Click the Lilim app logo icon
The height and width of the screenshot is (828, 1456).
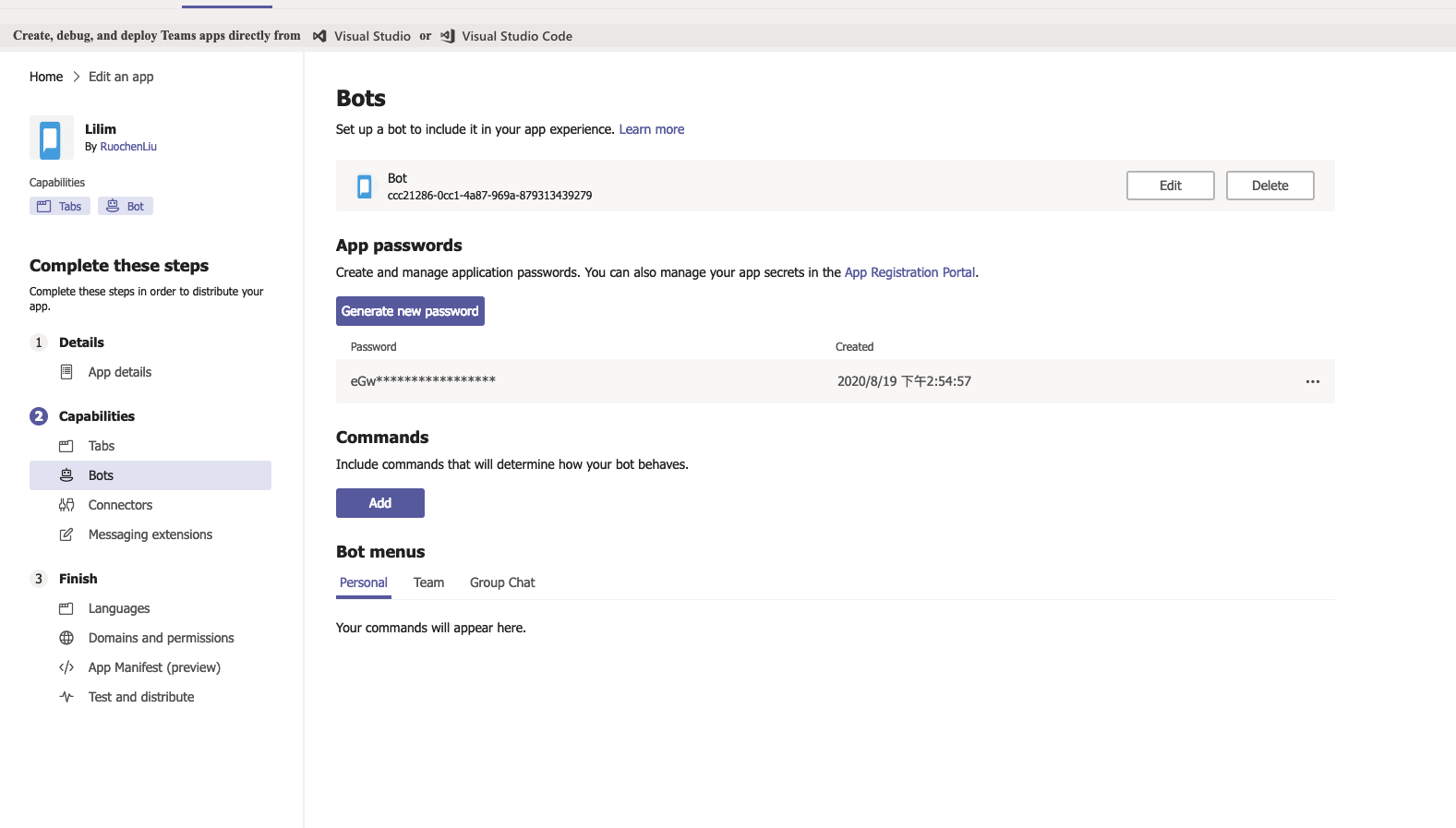point(51,138)
